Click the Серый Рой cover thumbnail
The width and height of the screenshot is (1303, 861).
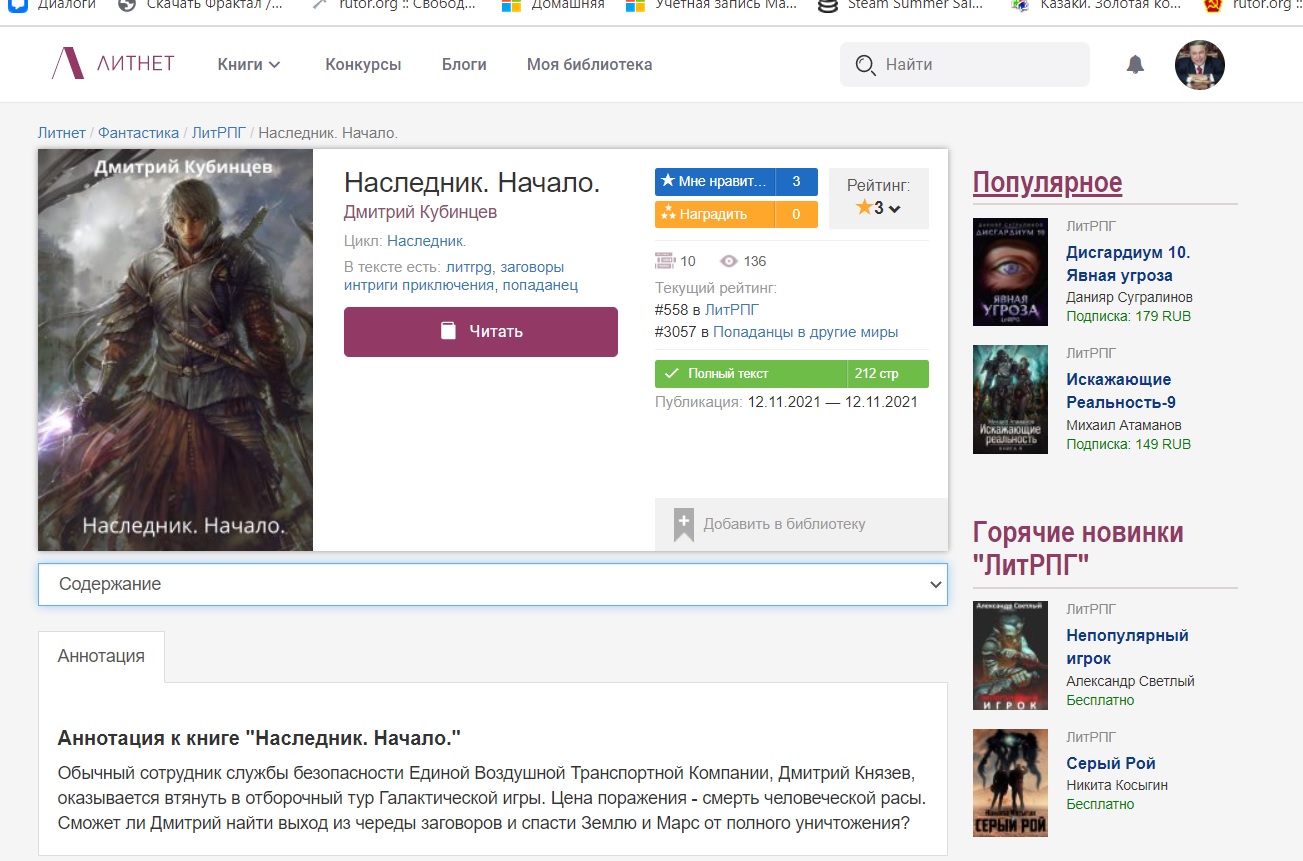tap(1010, 783)
